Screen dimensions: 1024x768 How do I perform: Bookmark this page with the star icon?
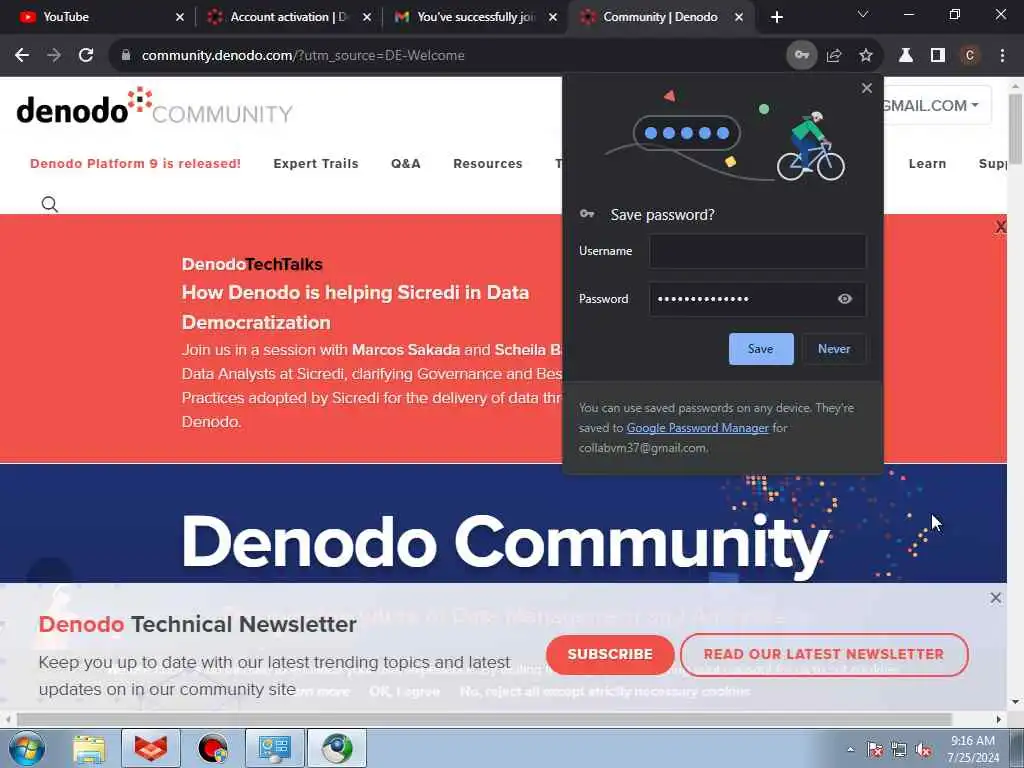866,56
